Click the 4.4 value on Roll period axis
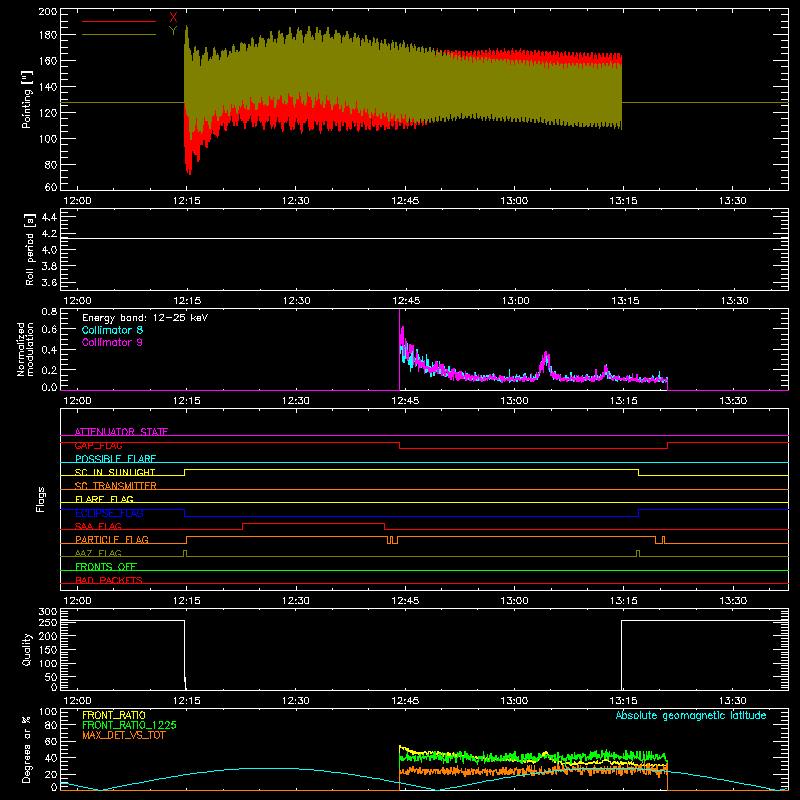This screenshot has width=800, height=800. pyautogui.click(x=49, y=217)
